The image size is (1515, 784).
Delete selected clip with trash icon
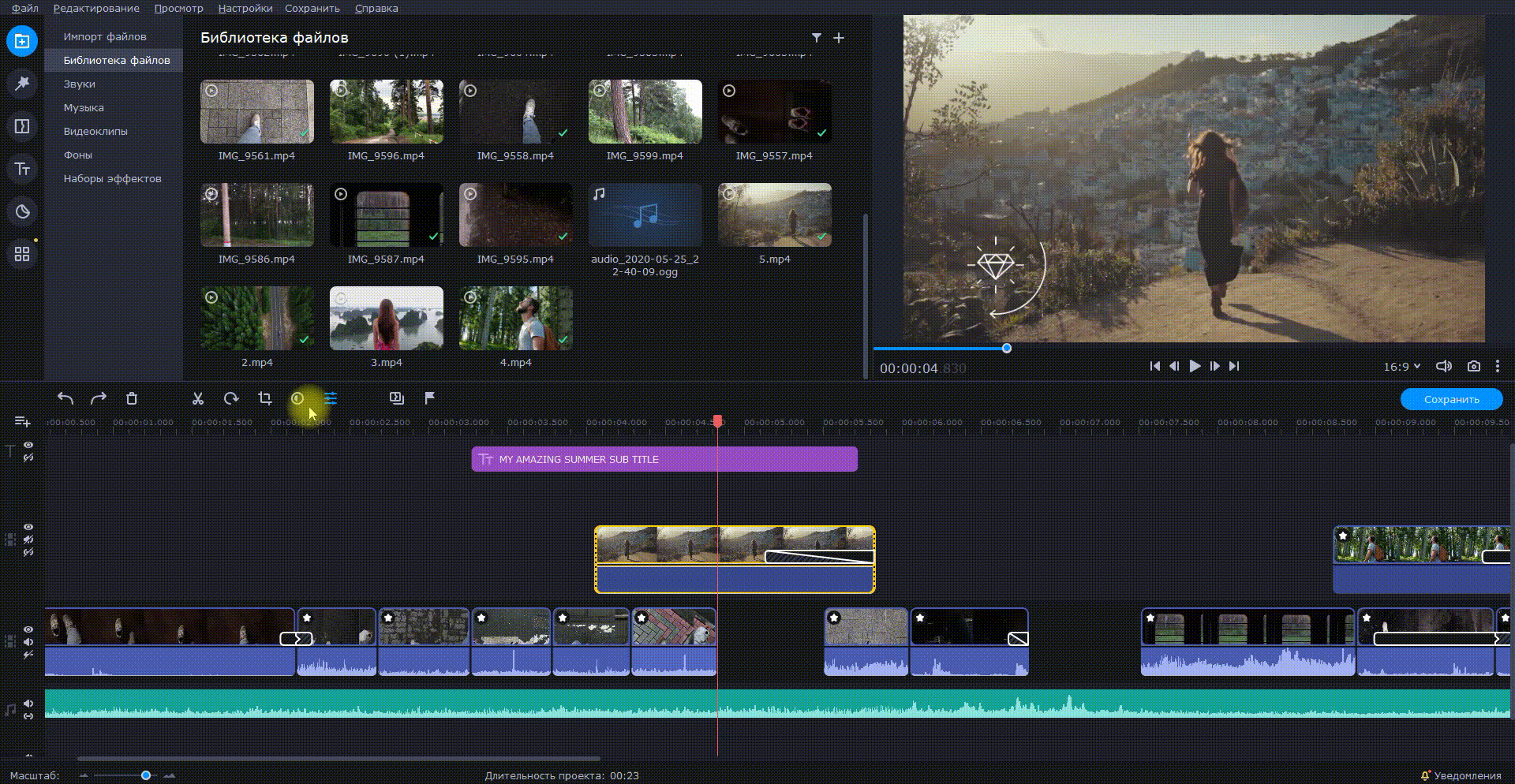132,399
